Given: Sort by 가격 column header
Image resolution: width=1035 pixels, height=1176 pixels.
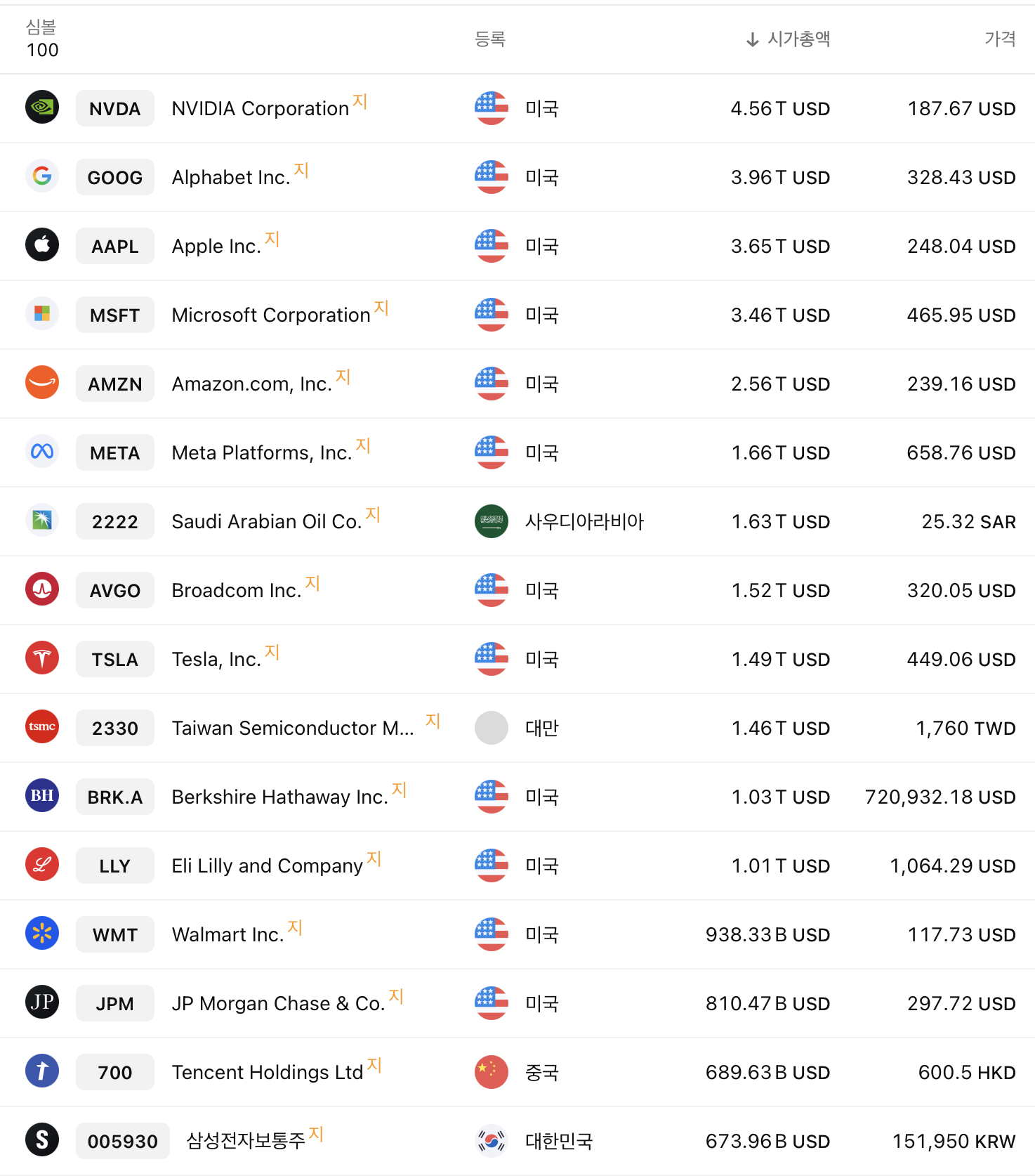Looking at the screenshot, I should (999, 39).
